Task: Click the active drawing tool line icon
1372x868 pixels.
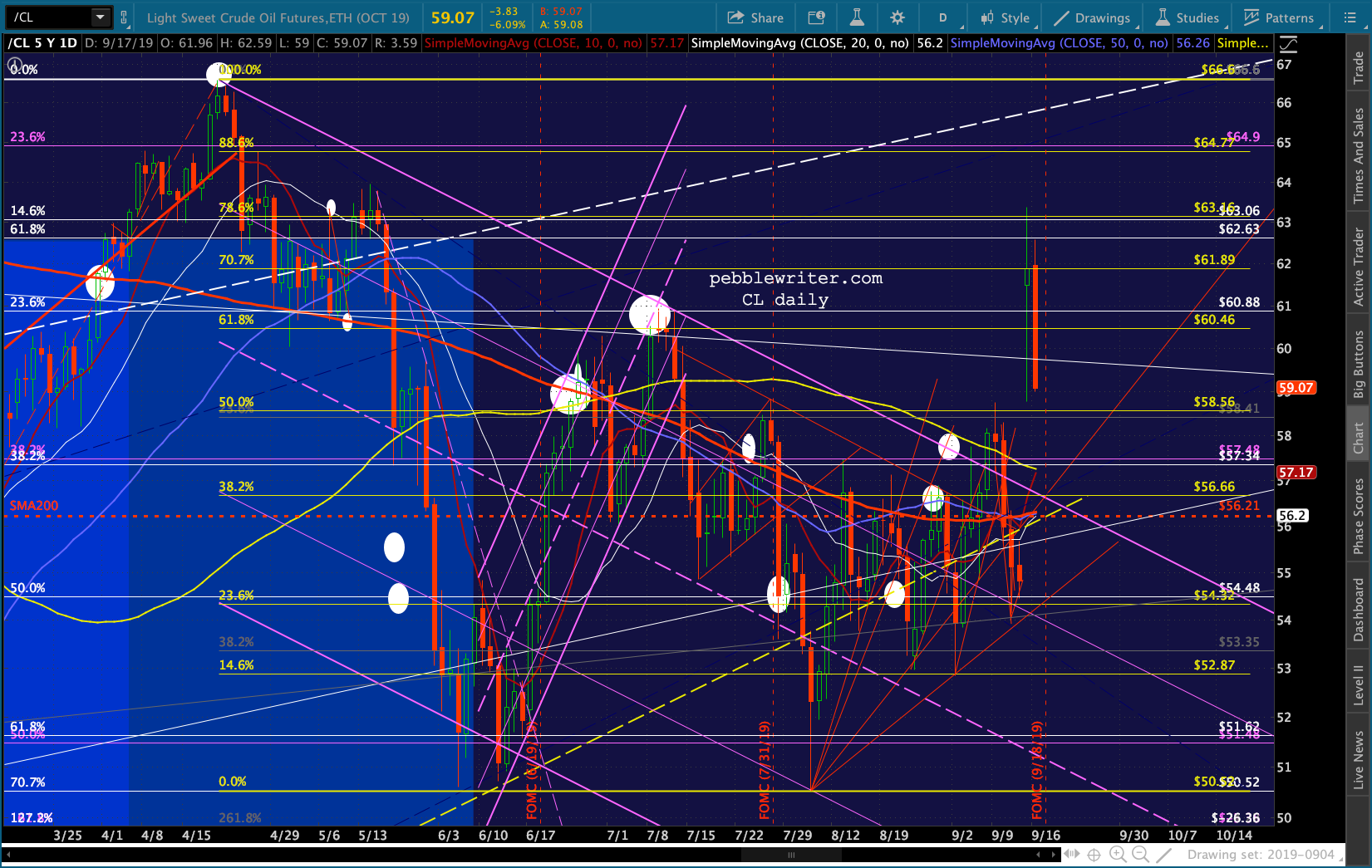Action: pos(1164,854)
